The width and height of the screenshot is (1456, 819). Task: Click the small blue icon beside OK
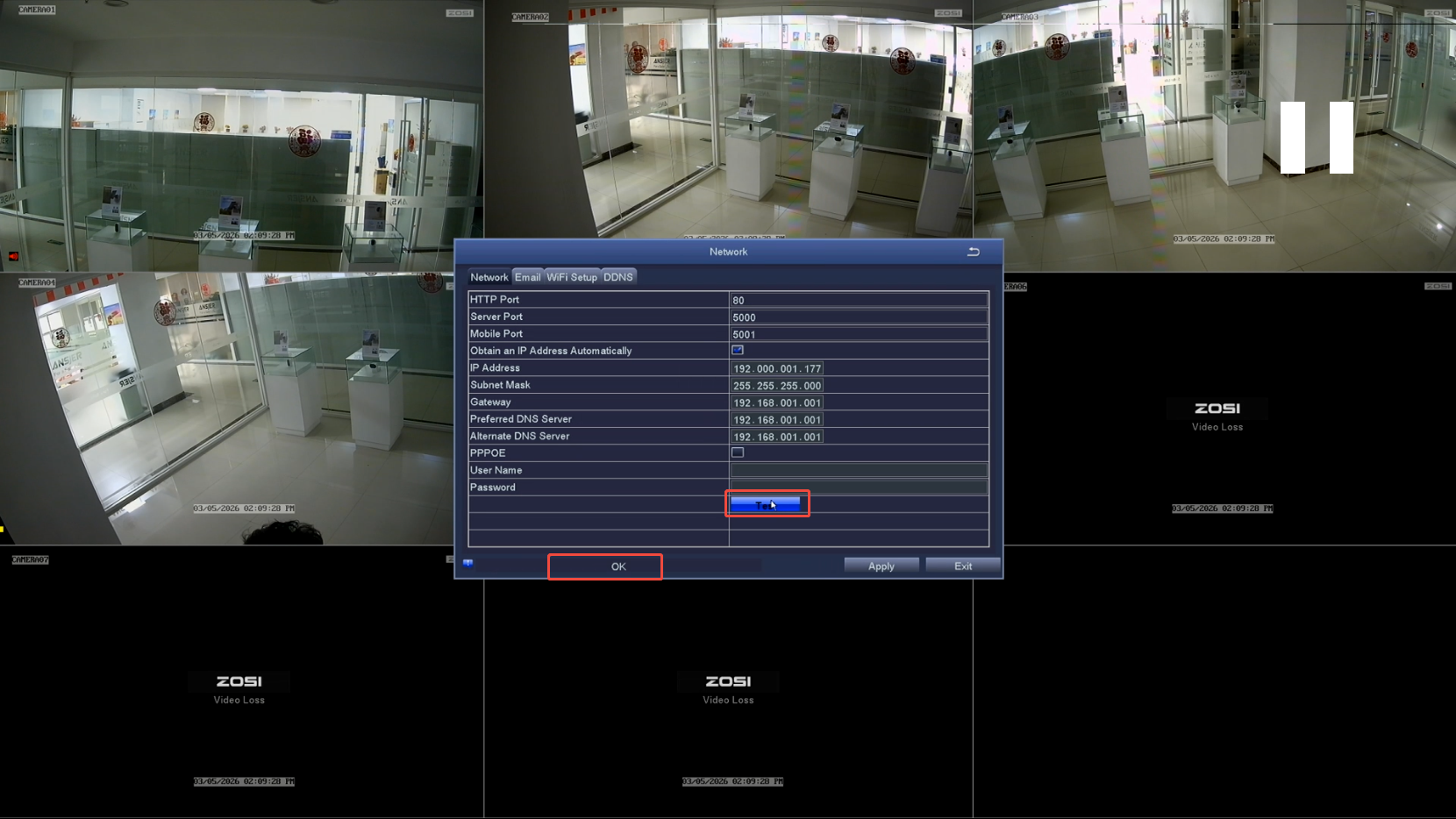tap(468, 564)
